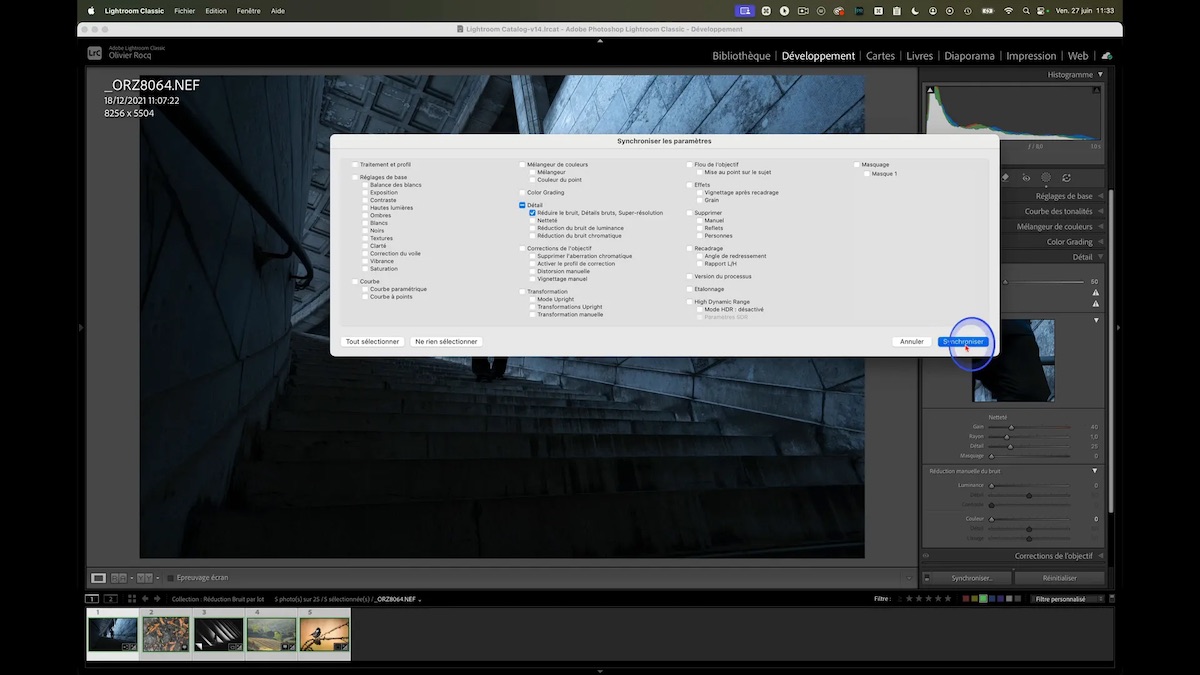Enable the Epreuvage écran checkbox
The width and height of the screenshot is (1200, 675).
tap(170, 578)
